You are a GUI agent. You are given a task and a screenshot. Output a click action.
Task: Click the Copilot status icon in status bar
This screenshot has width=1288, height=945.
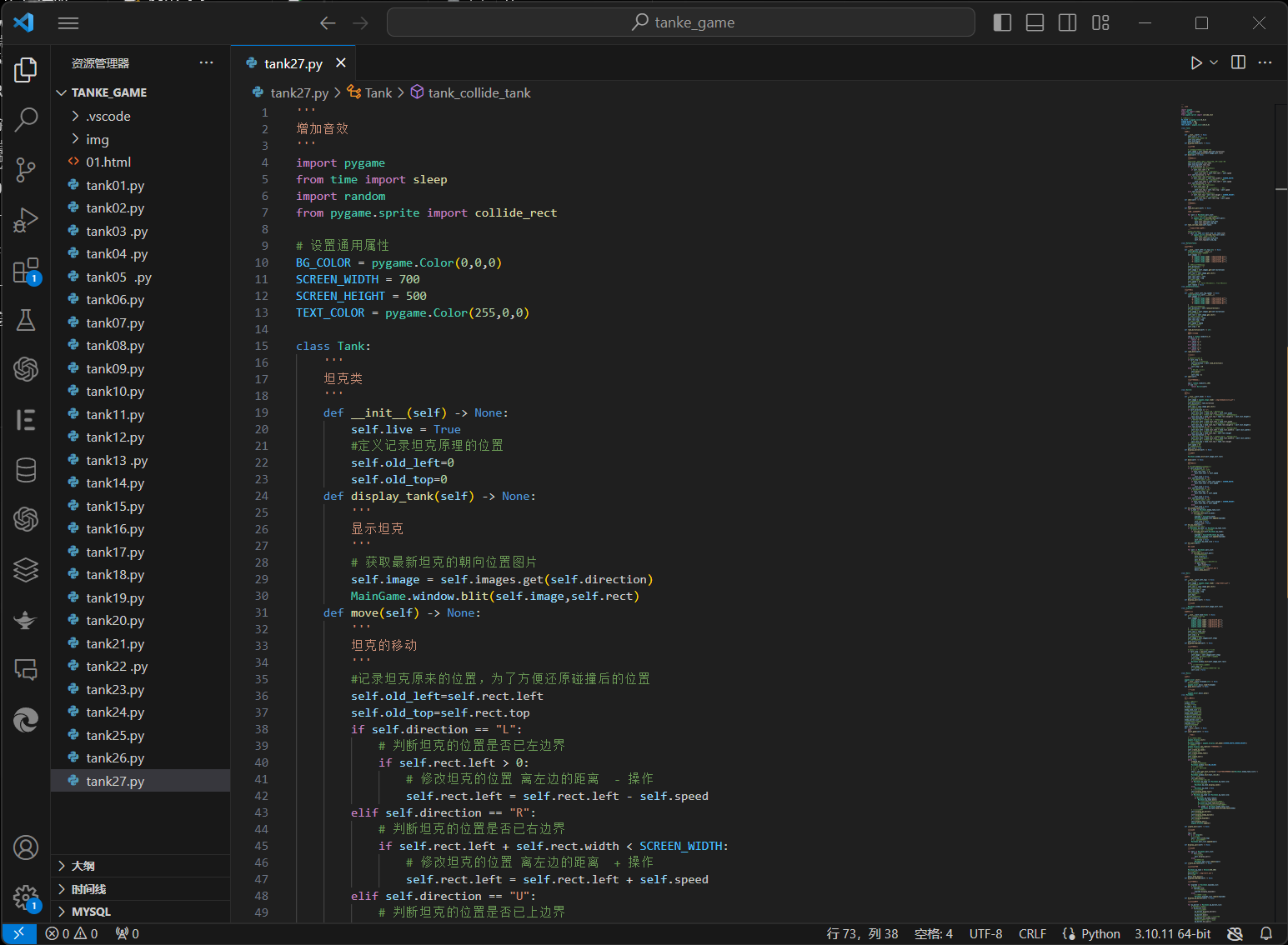[1235, 933]
